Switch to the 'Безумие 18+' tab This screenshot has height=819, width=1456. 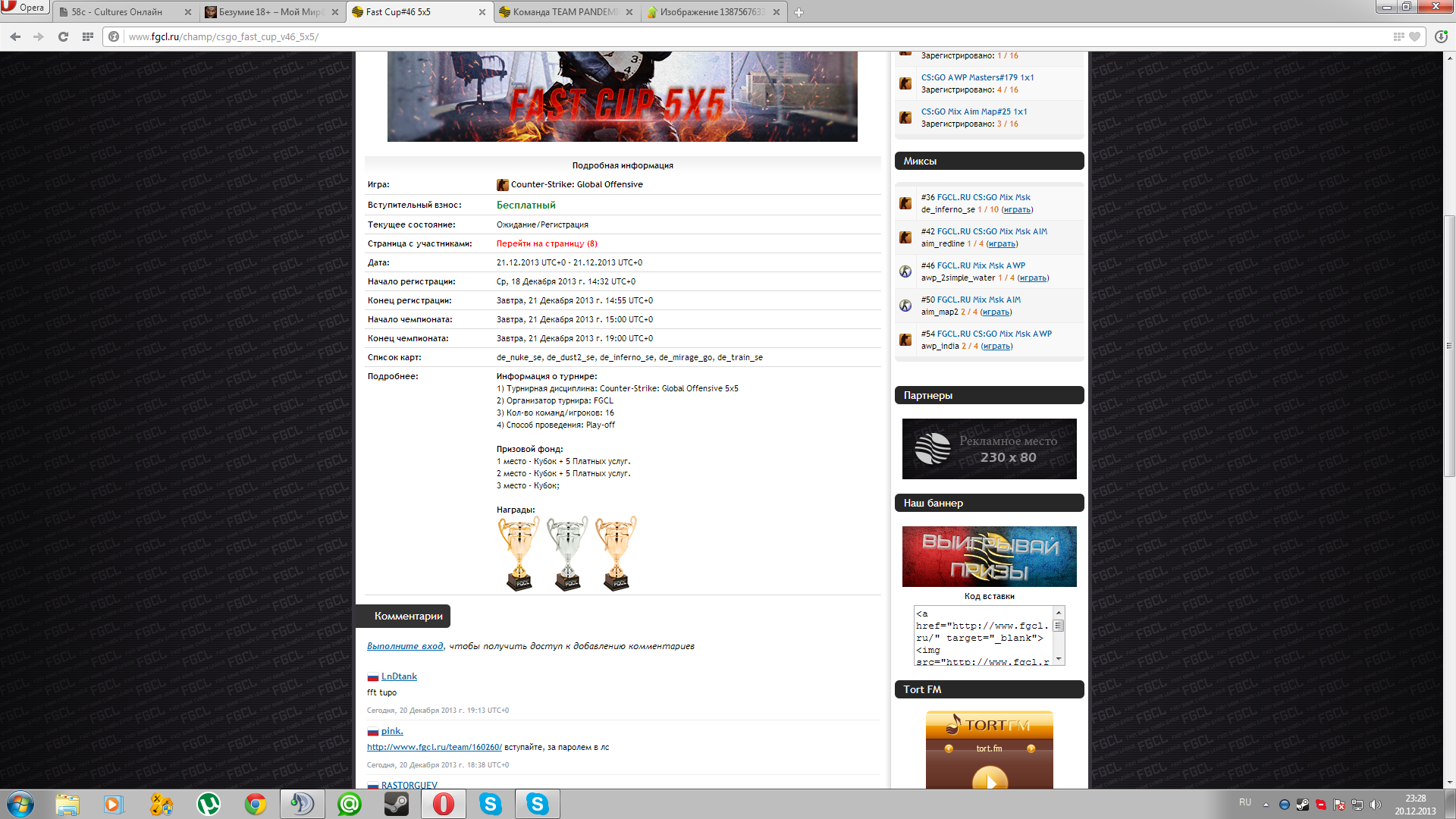tap(273, 12)
